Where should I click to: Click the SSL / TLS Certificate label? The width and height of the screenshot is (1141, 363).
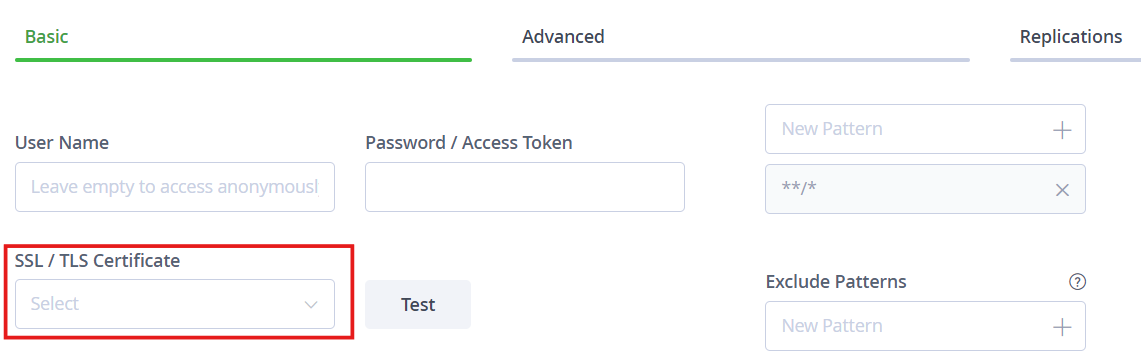coord(98,260)
